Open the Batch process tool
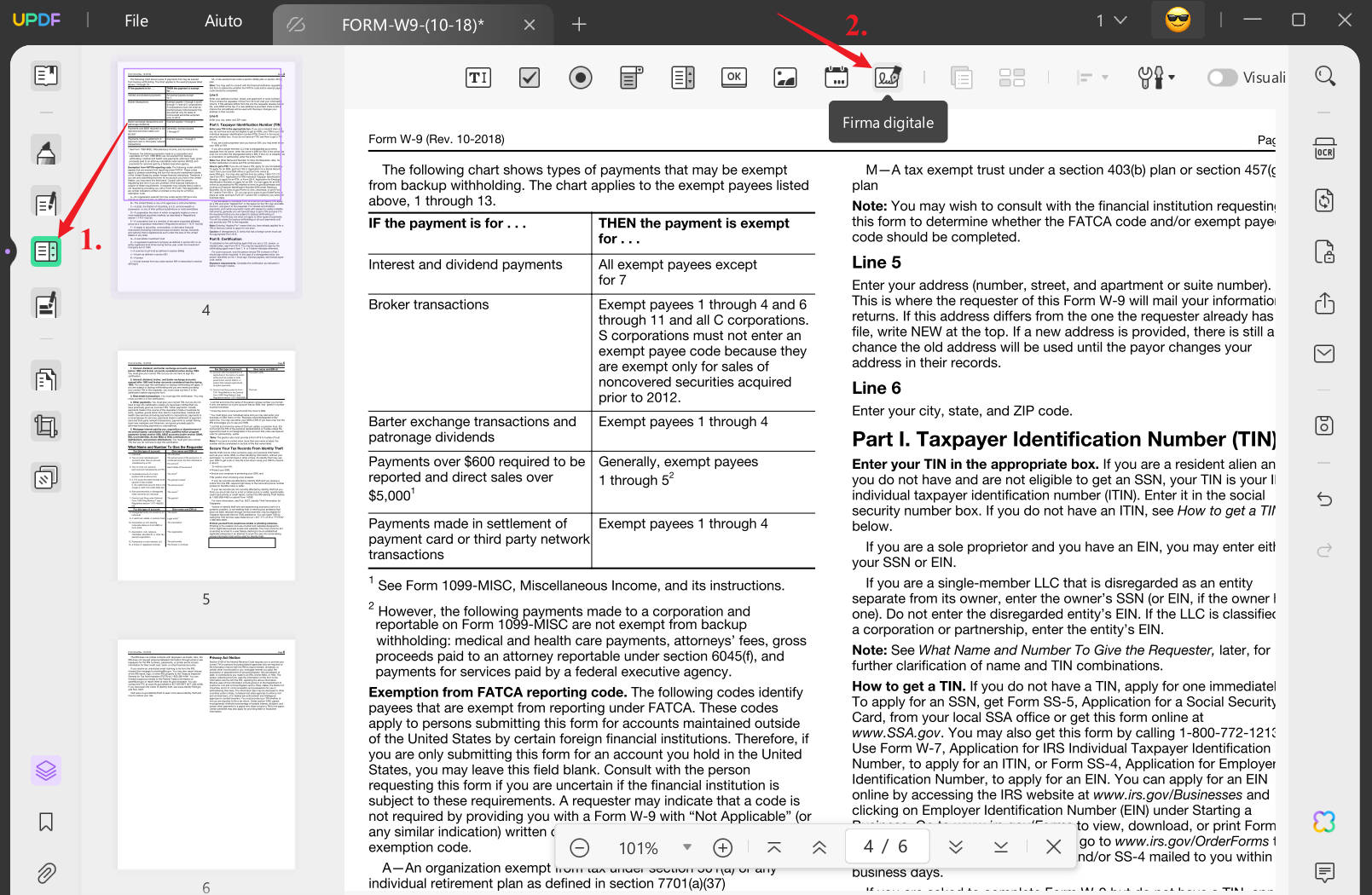 pos(46,477)
